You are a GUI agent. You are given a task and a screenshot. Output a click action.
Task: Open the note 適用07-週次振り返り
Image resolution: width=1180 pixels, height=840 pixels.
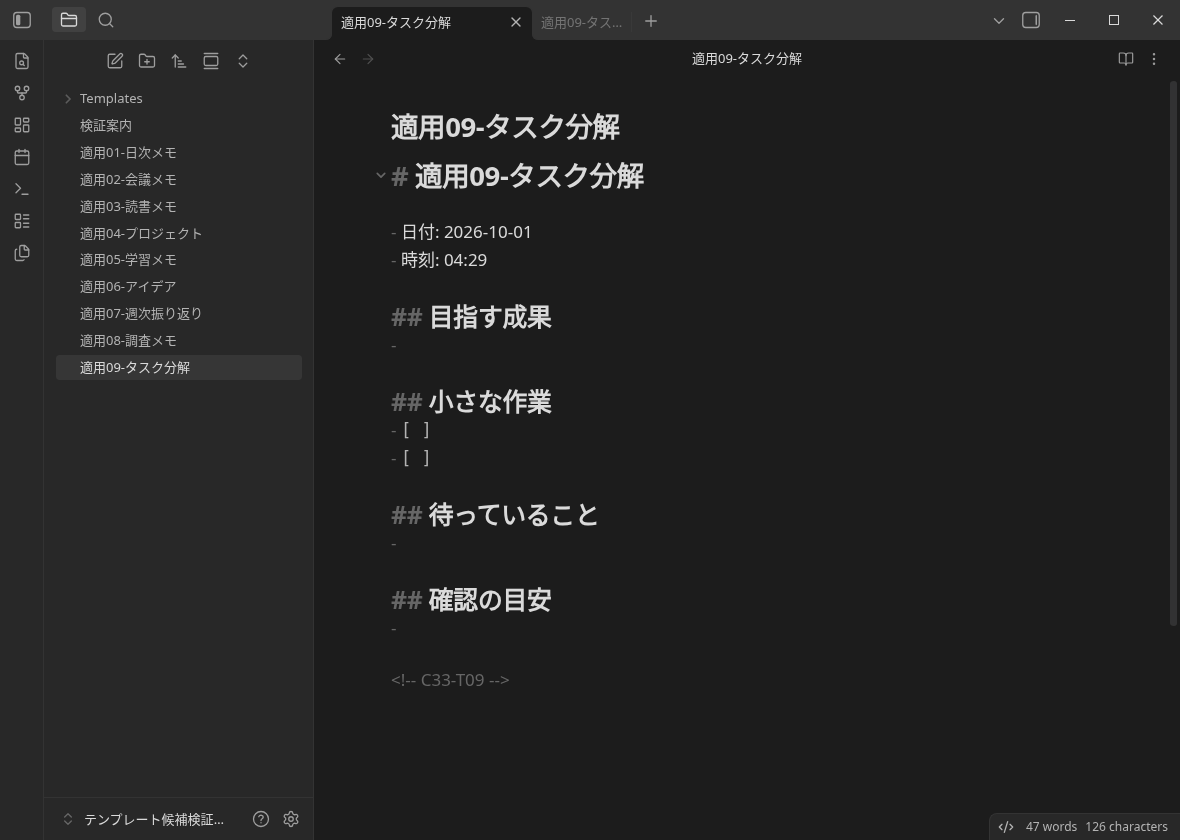point(179,314)
